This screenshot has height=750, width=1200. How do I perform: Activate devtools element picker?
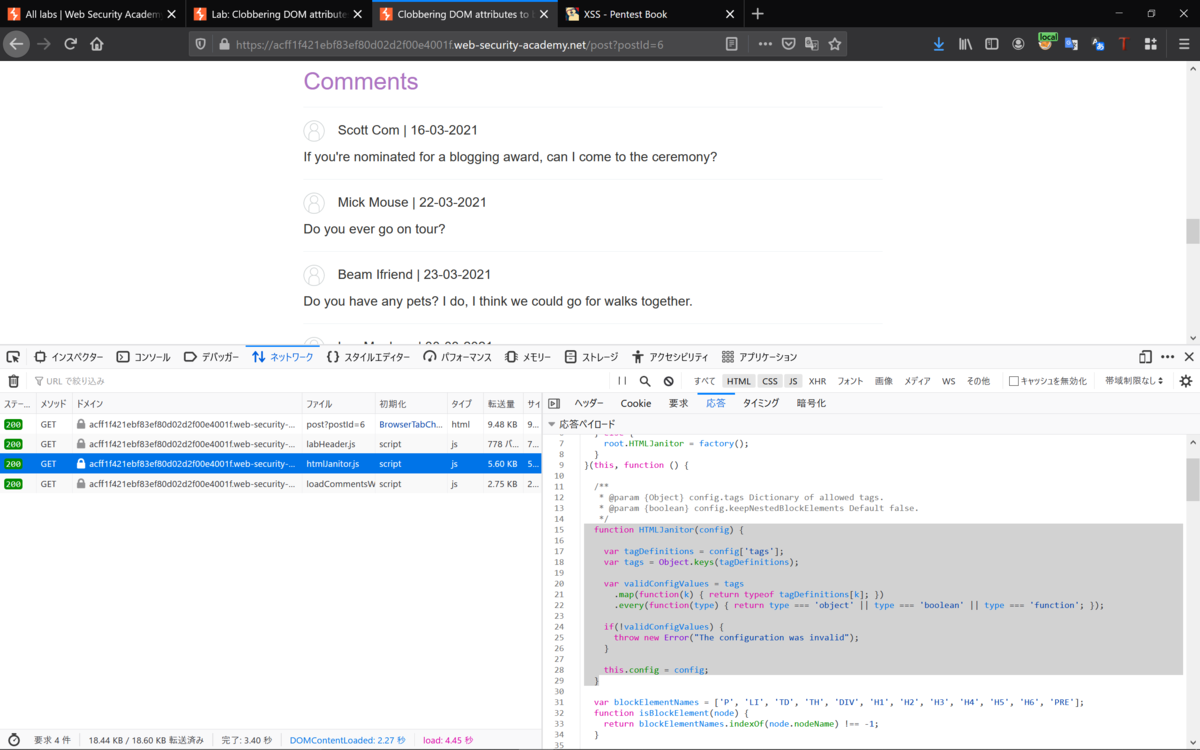click(x=13, y=357)
